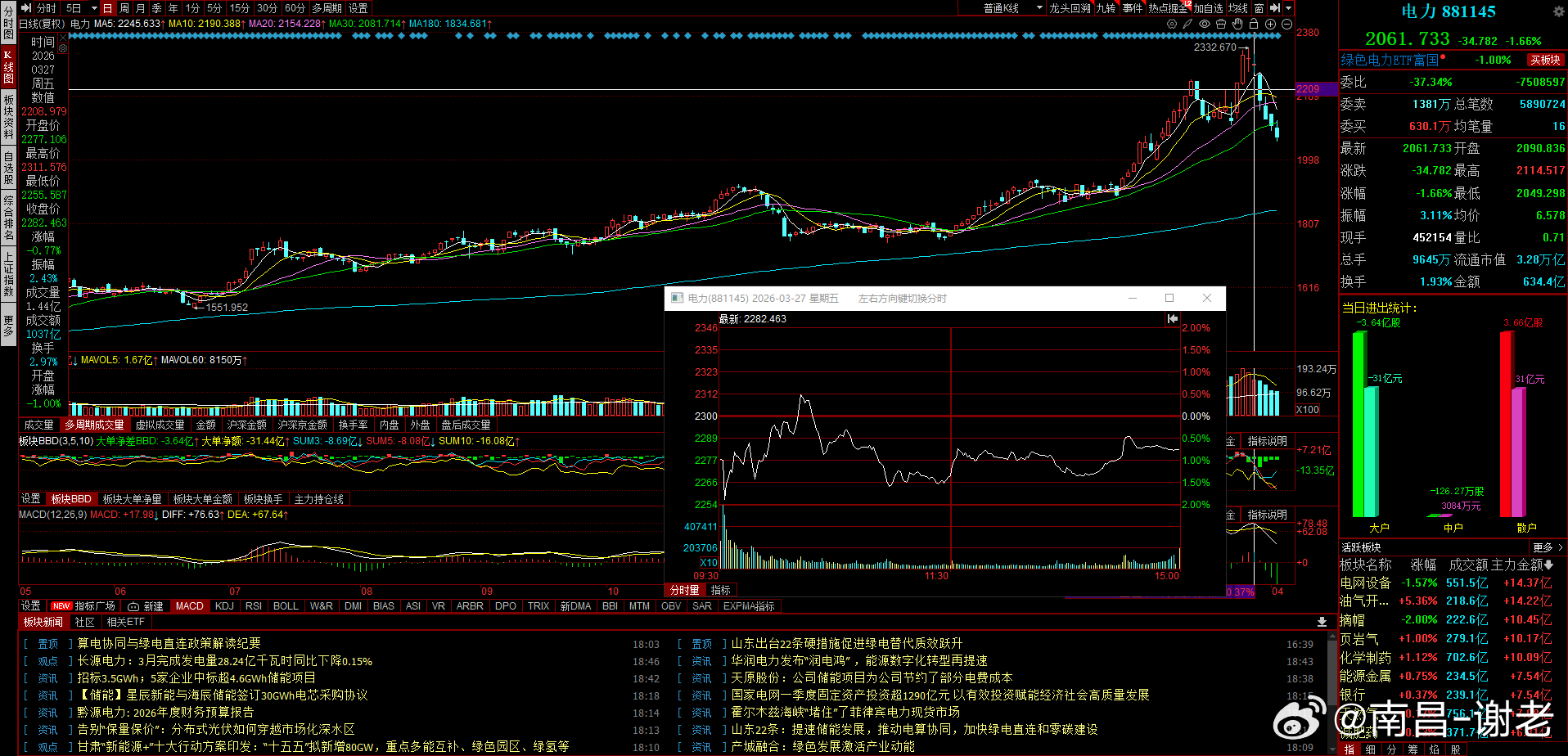The height and width of the screenshot is (756, 1568).
Task: Open the 自选股 sidebar tab
Action: pos(8,168)
